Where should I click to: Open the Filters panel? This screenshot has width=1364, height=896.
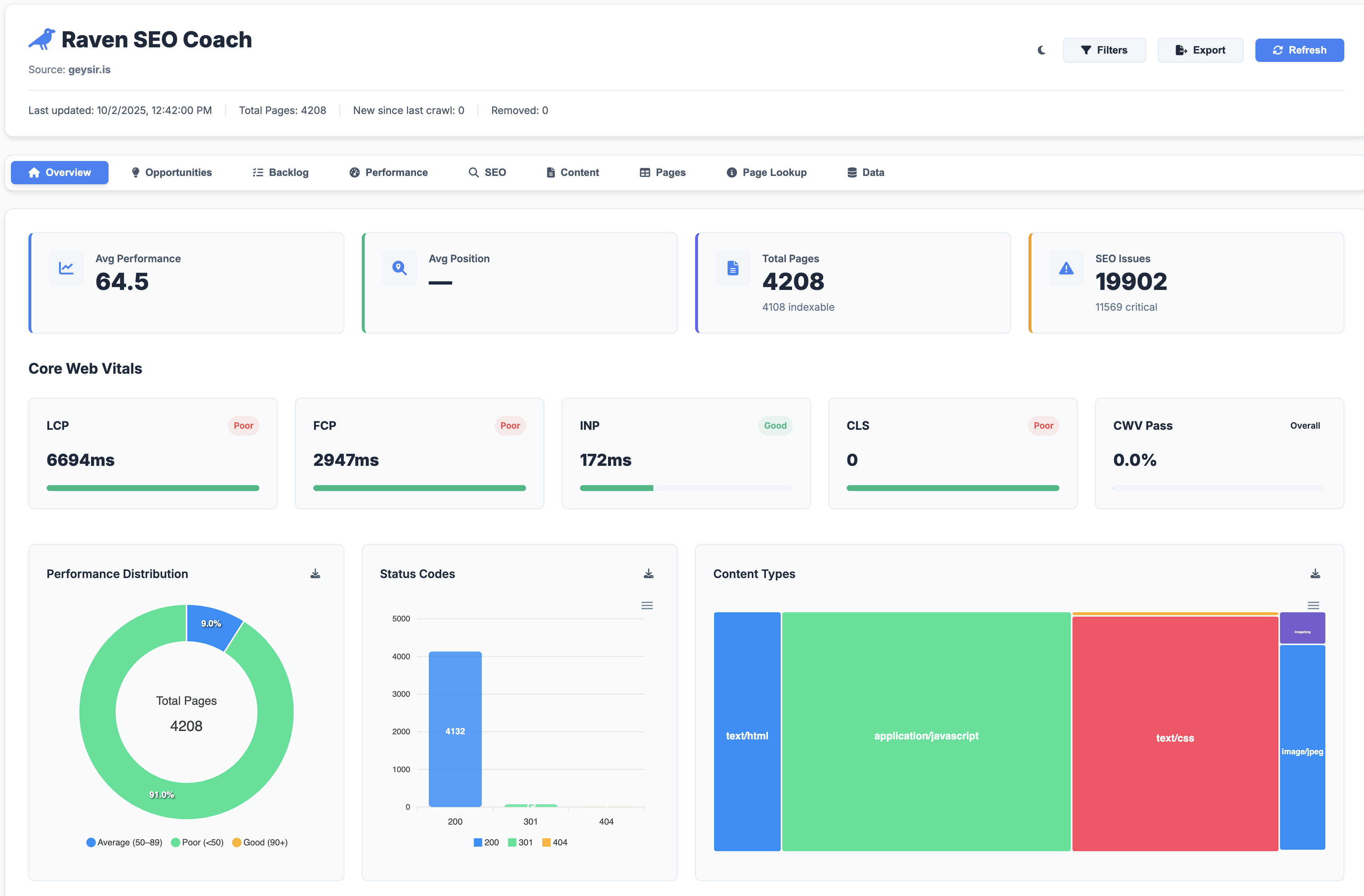pos(1104,50)
